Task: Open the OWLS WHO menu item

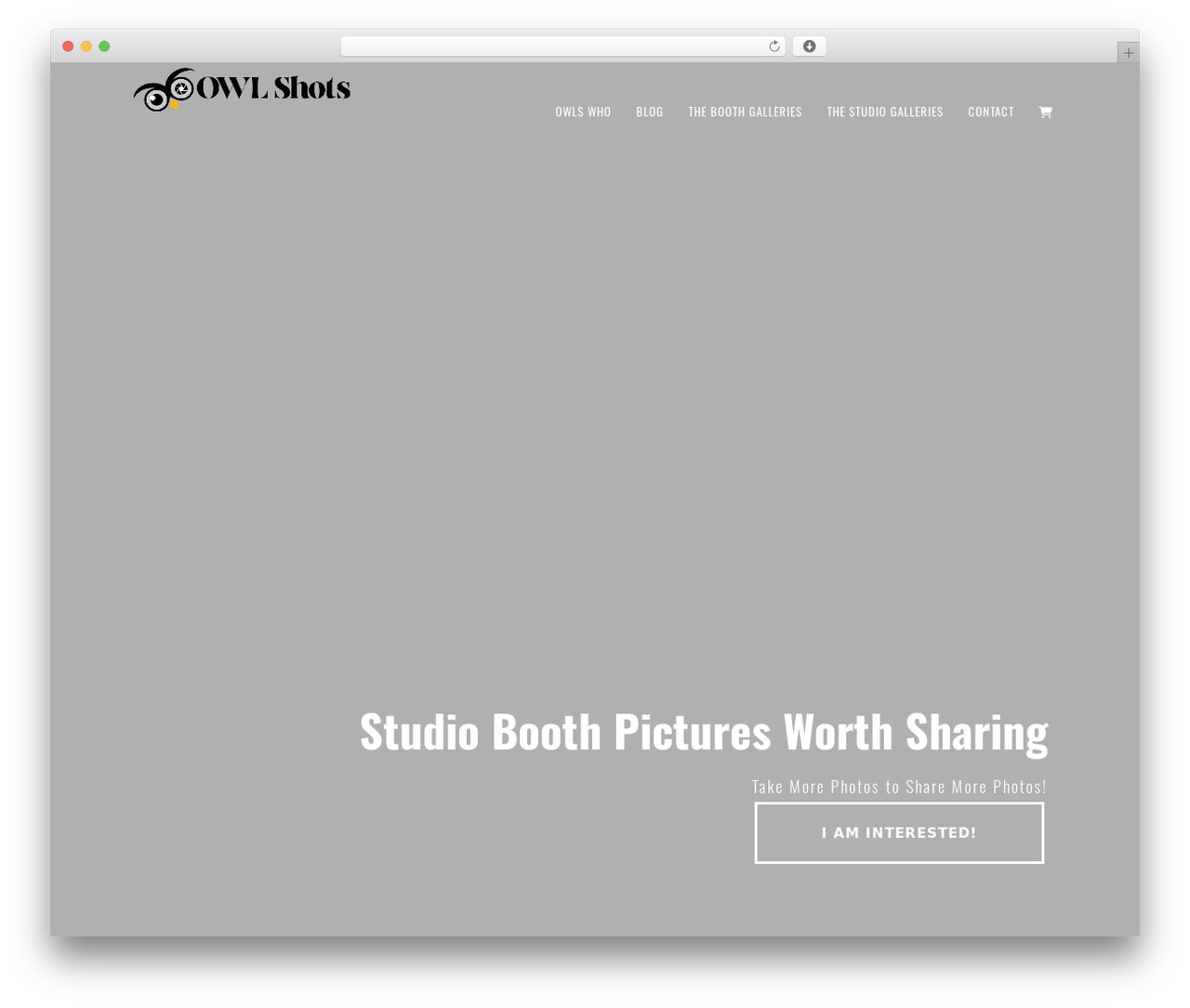Action: 583,112
